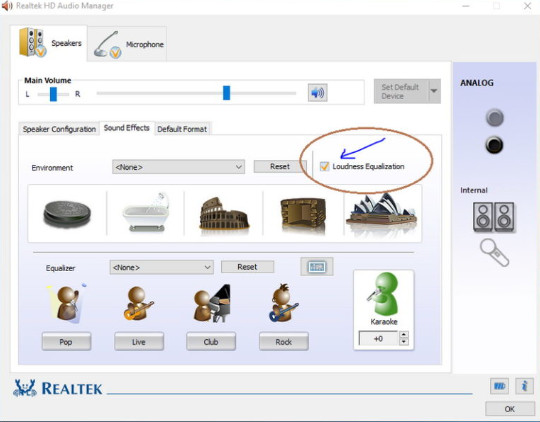Expand the Set Default Device arrow
This screenshot has height=422, width=540.
click(x=434, y=91)
